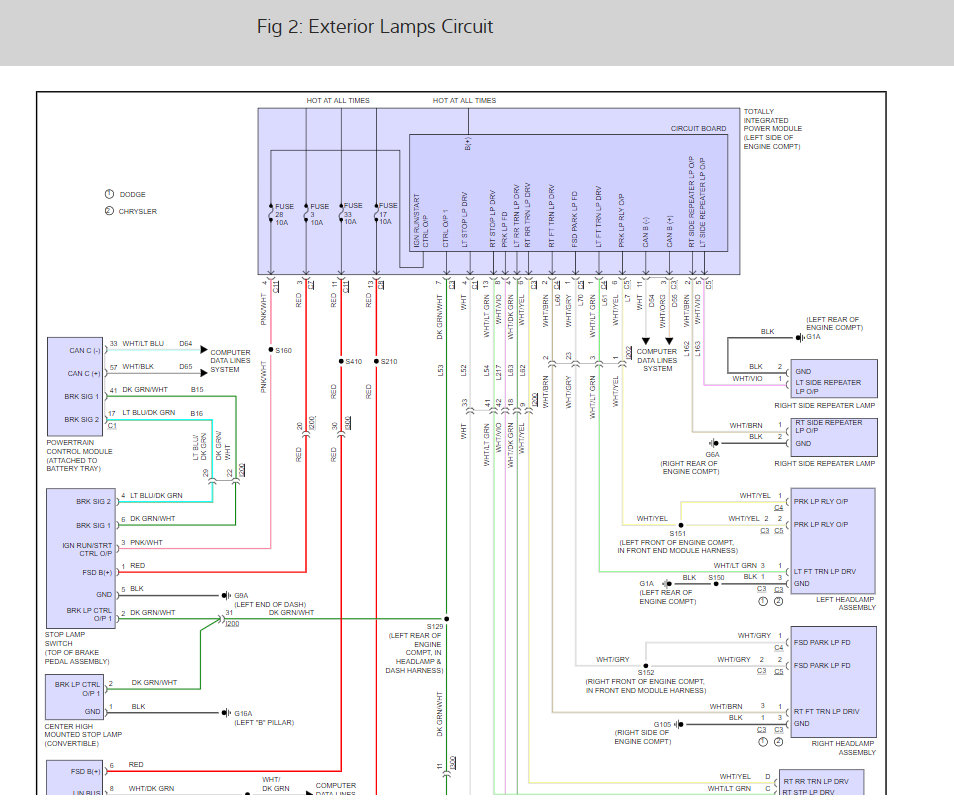Click 'LT FT TRN LP DRV' in left headlamp box
The width and height of the screenshot is (954, 809).
[x=824, y=572]
